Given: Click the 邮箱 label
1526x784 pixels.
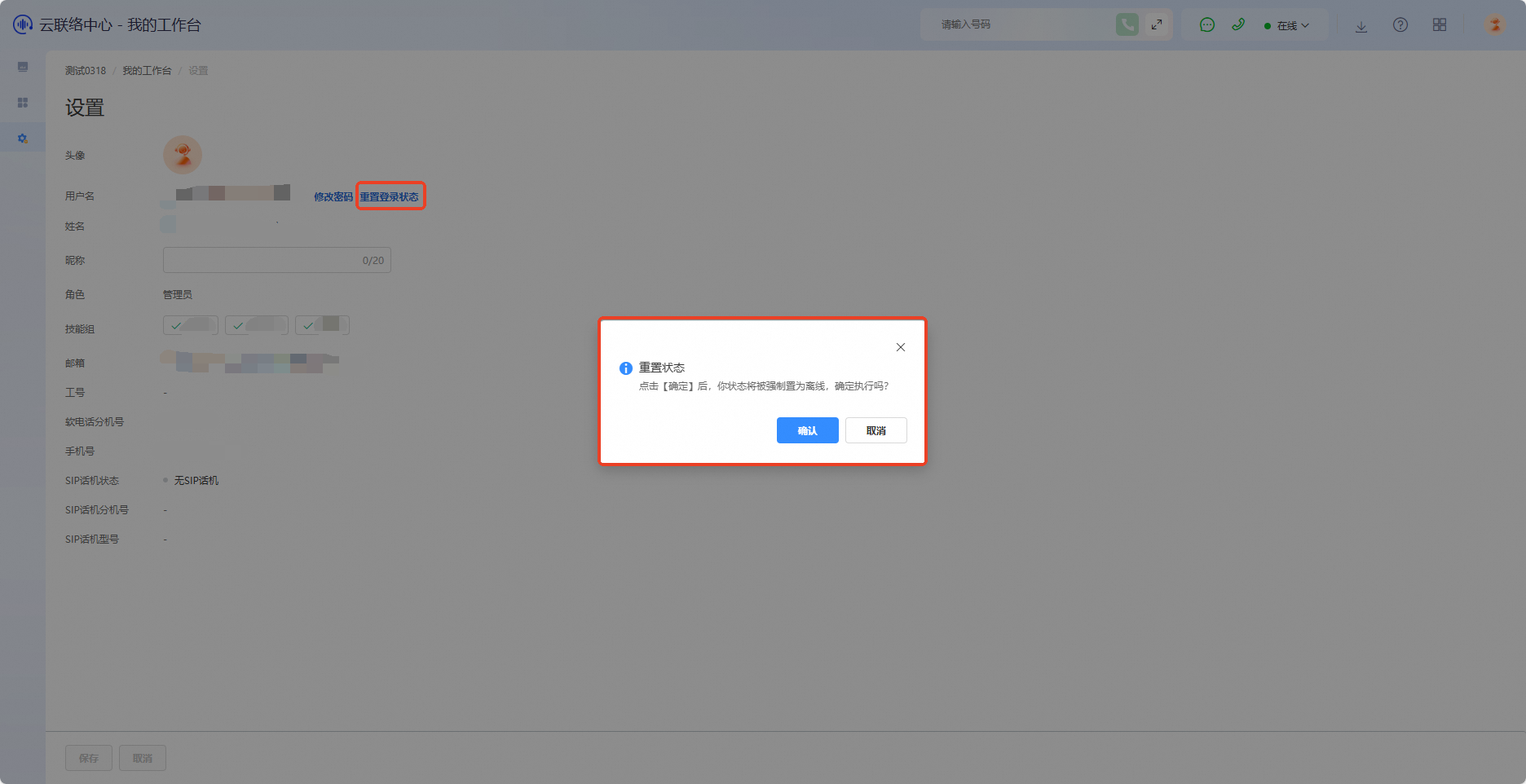Looking at the screenshot, I should pos(75,363).
